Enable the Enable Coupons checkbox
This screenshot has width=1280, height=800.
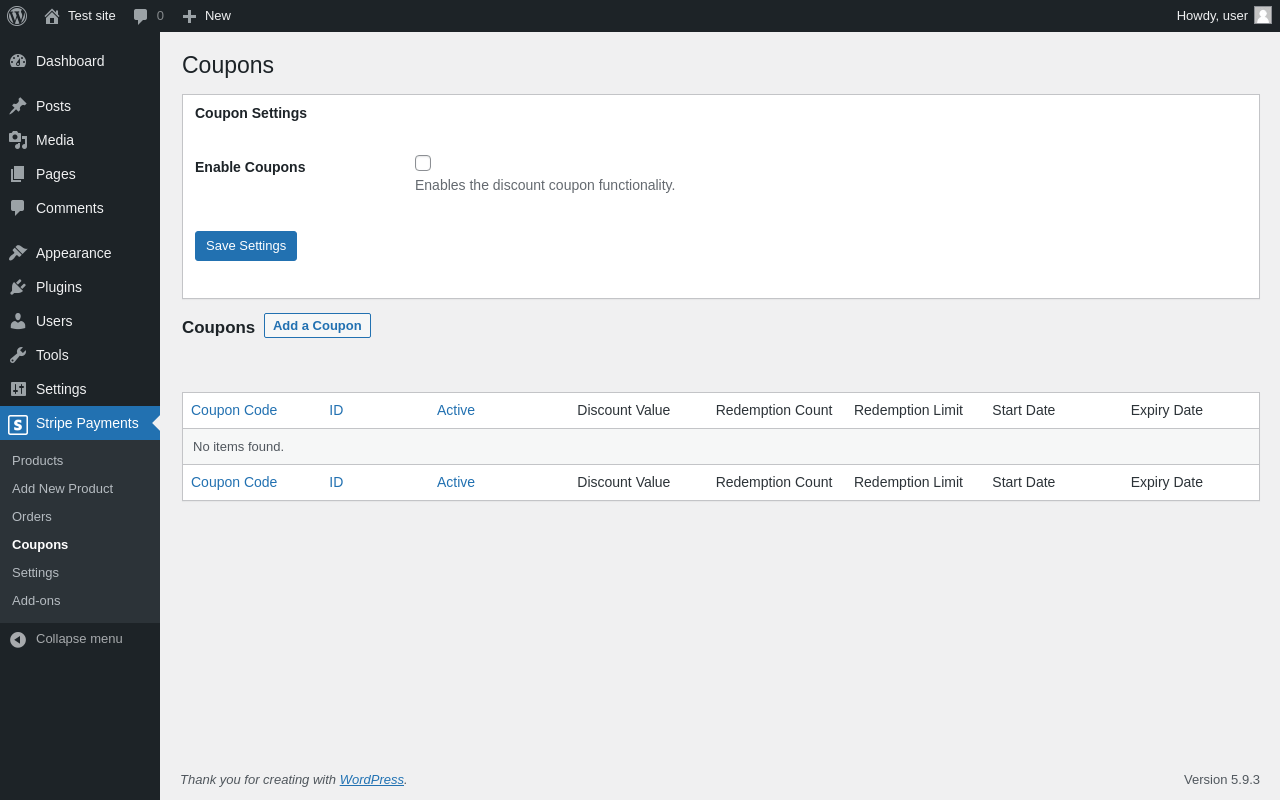(x=423, y=163)
